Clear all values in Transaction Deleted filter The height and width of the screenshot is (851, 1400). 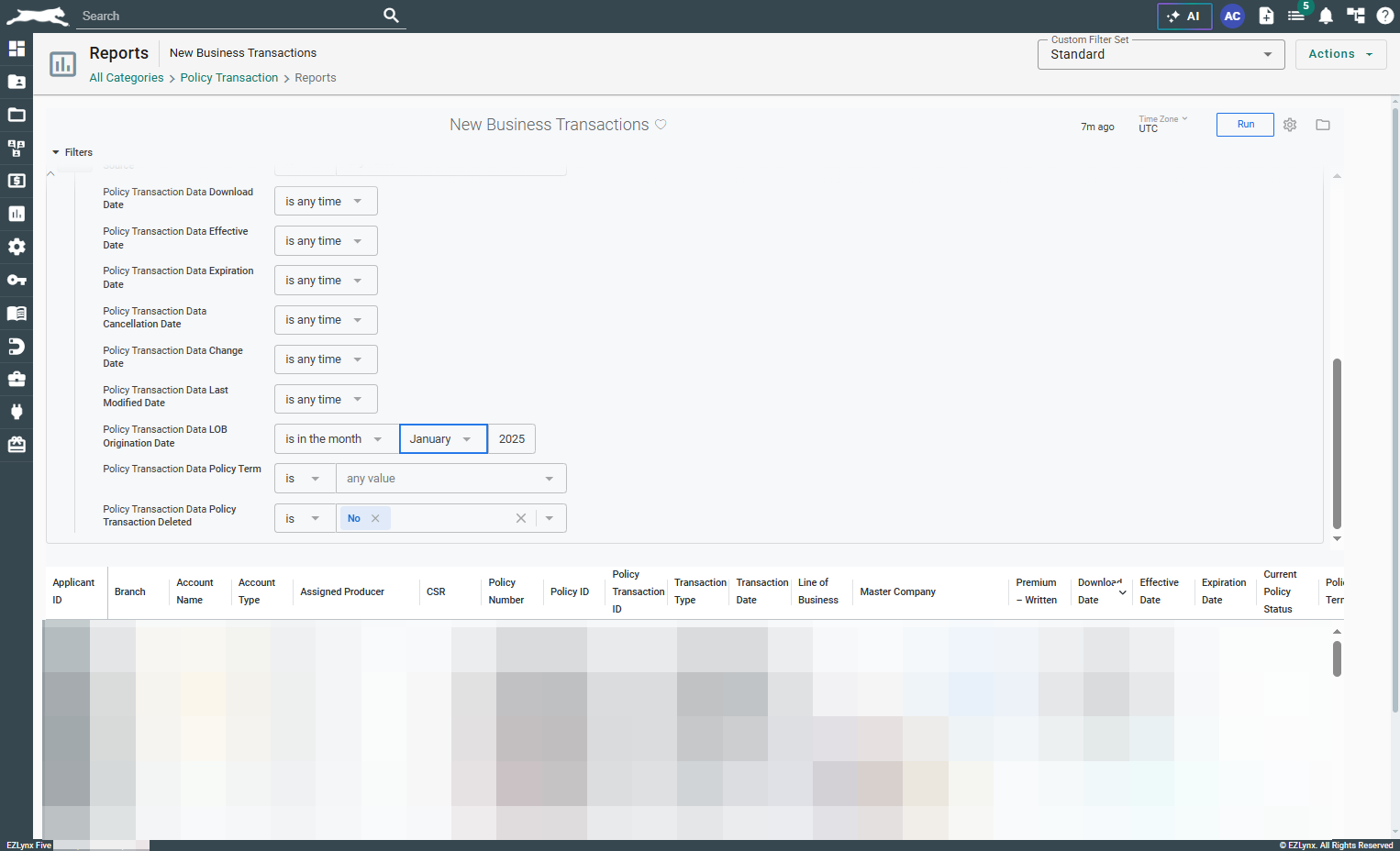pos(521,518)
